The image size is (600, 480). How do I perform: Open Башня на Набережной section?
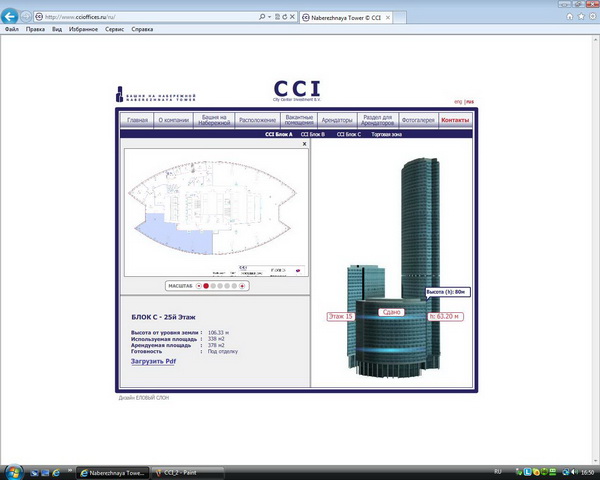point(214,120)
